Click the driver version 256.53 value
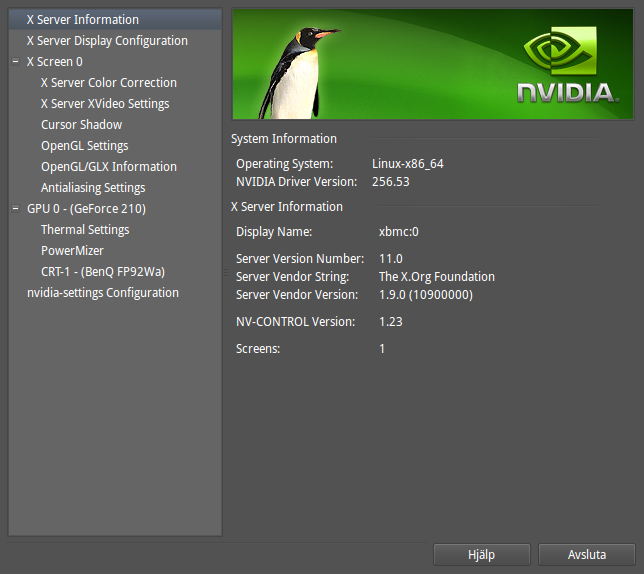644x574 pixels. pos(391,182)
